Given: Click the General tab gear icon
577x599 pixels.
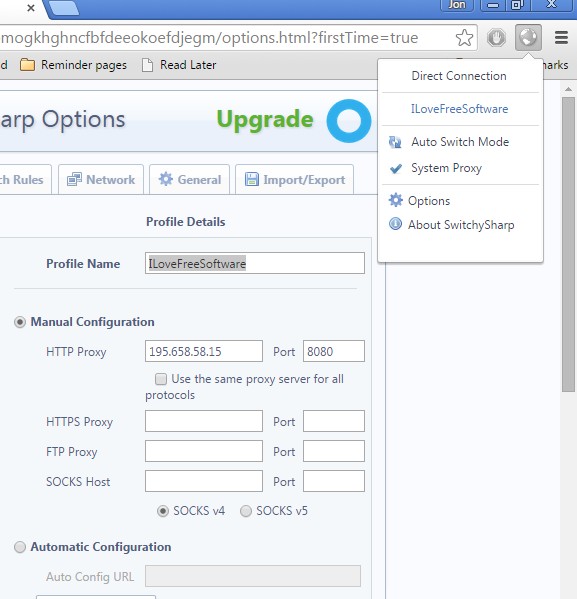Looking at the screenshot, I should 165,179.
